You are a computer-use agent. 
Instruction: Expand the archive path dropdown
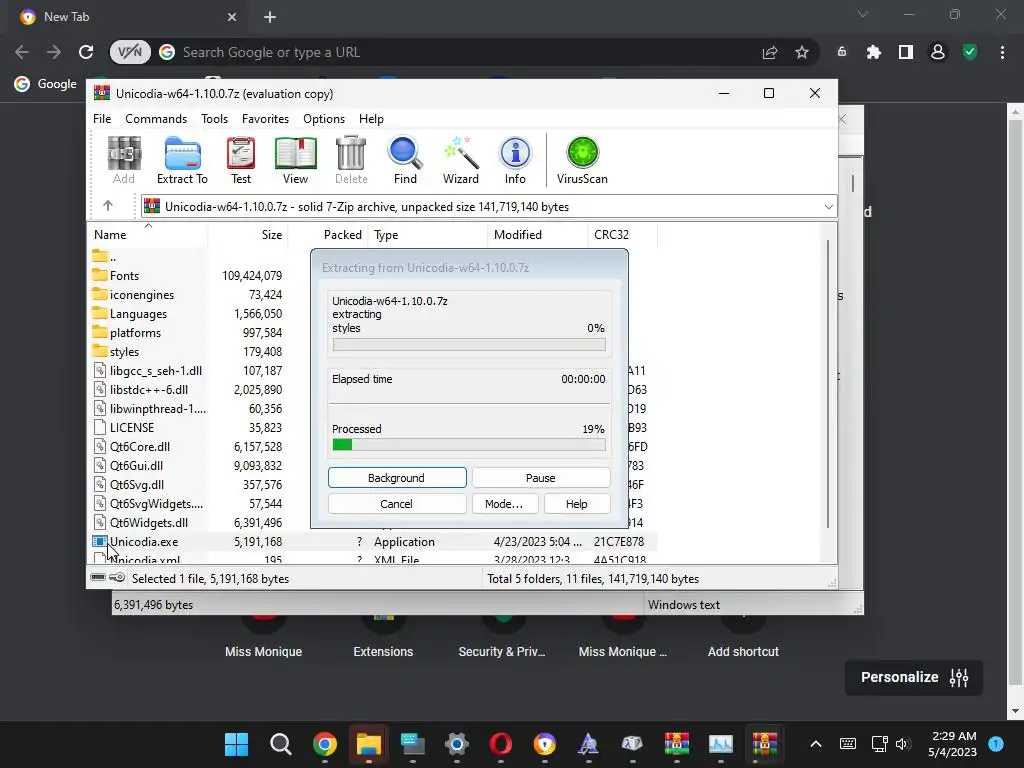pyautogui.click(x=828, y=206)
